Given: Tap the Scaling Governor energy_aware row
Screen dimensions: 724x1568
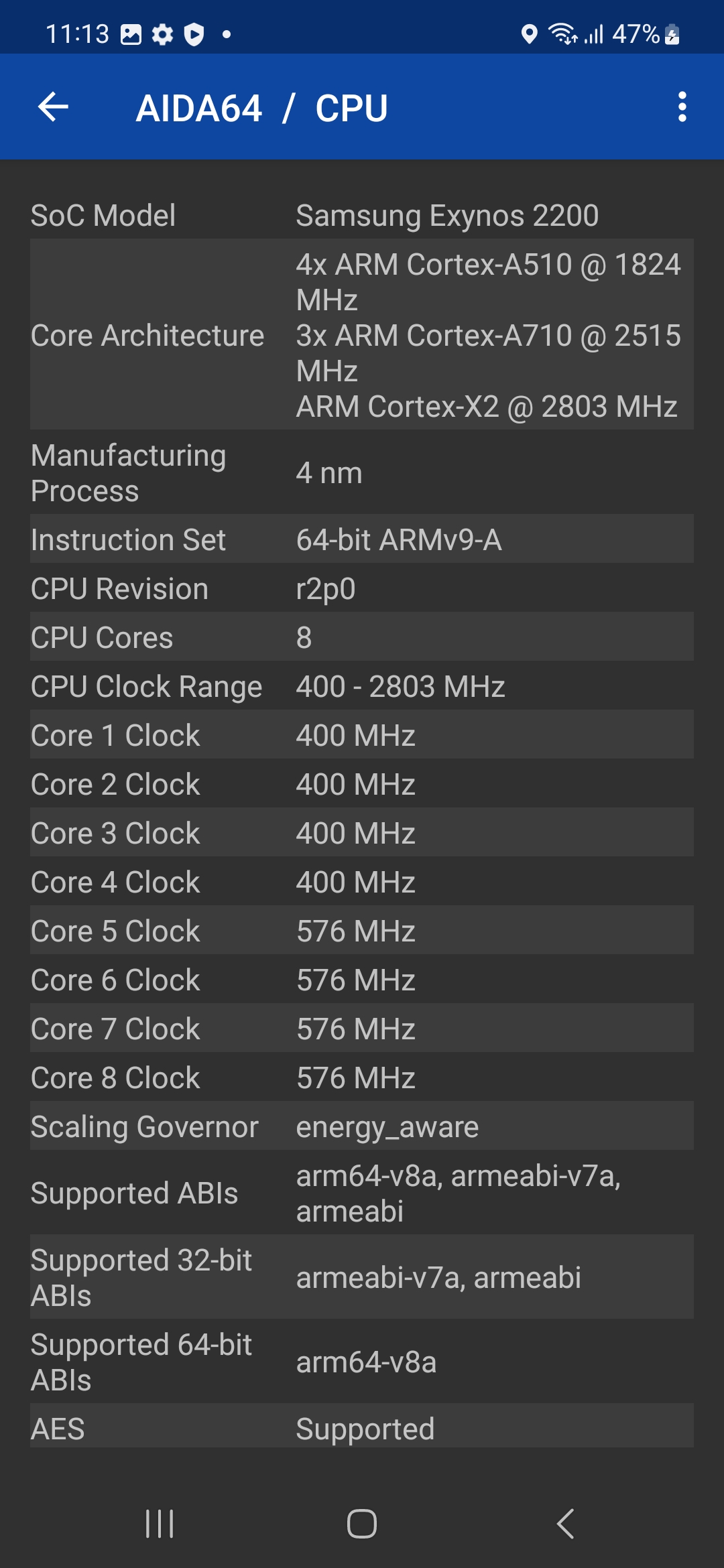Looking at the screenshot, I should [362, 1127].
